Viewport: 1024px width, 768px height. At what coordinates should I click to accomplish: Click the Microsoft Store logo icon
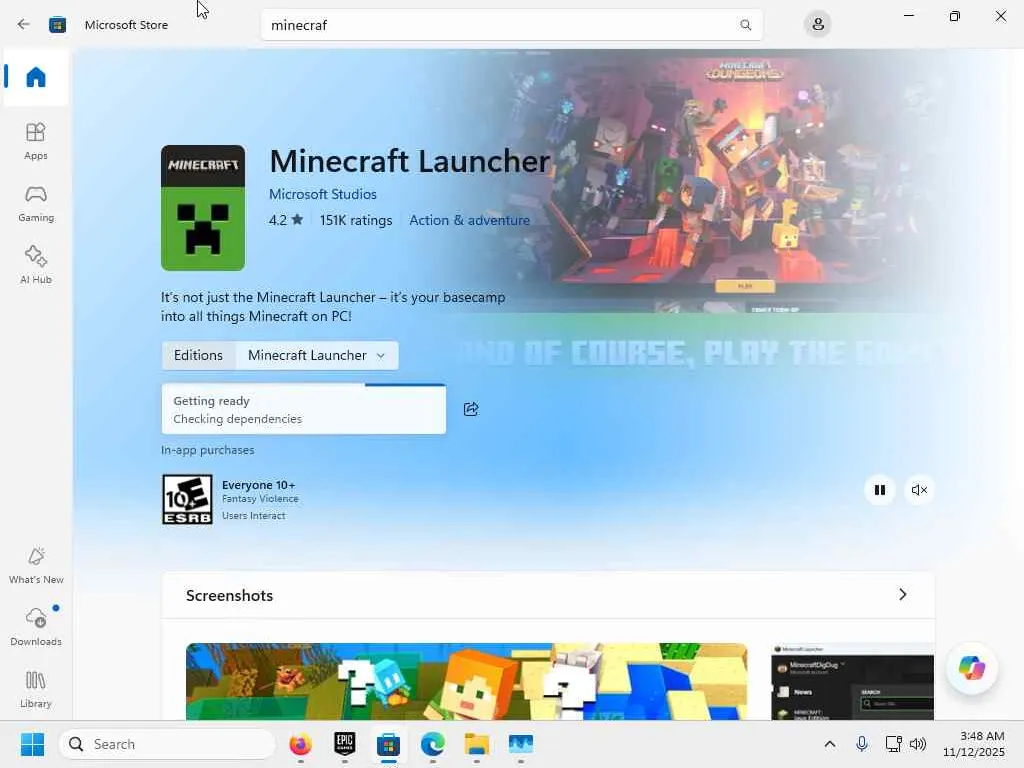click(x=57, y=25)
